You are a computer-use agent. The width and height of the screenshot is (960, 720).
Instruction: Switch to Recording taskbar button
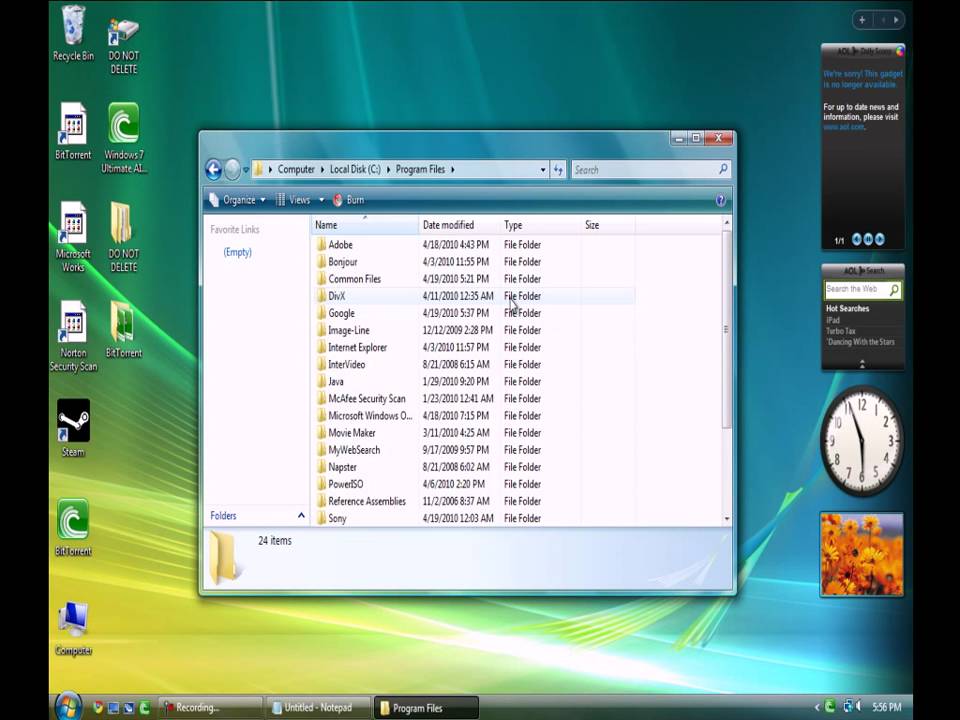(x=211, y=708)
